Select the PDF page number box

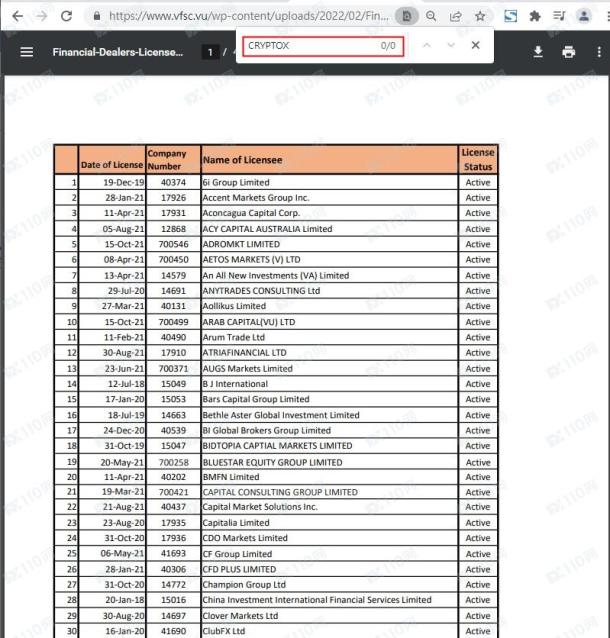(x=210, y=52)
